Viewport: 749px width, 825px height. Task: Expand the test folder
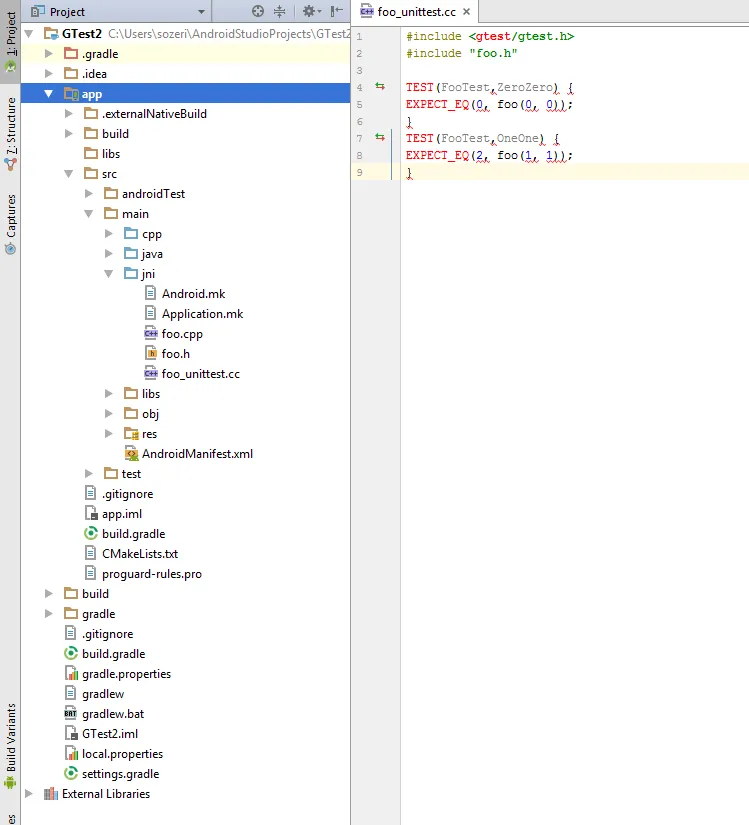[89, 474]
